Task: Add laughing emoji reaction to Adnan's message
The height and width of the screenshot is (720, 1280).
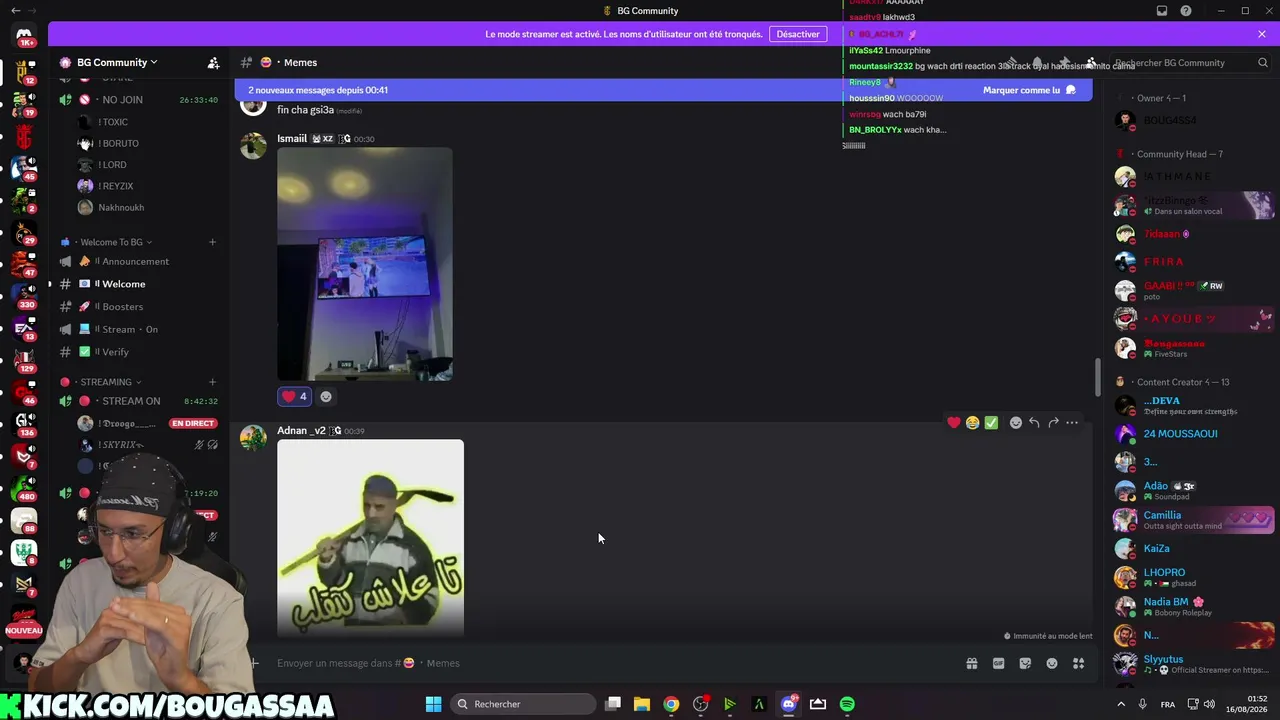Action: tap(972, 423)
